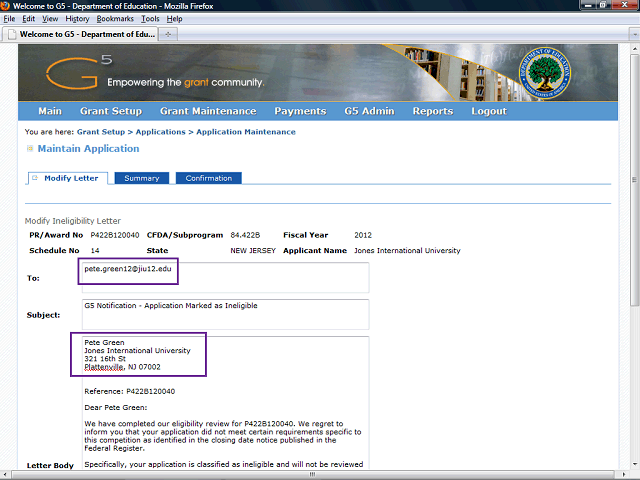
Task: Open the Edit menu
Action: pyautogui.click(x=28, y=19)
